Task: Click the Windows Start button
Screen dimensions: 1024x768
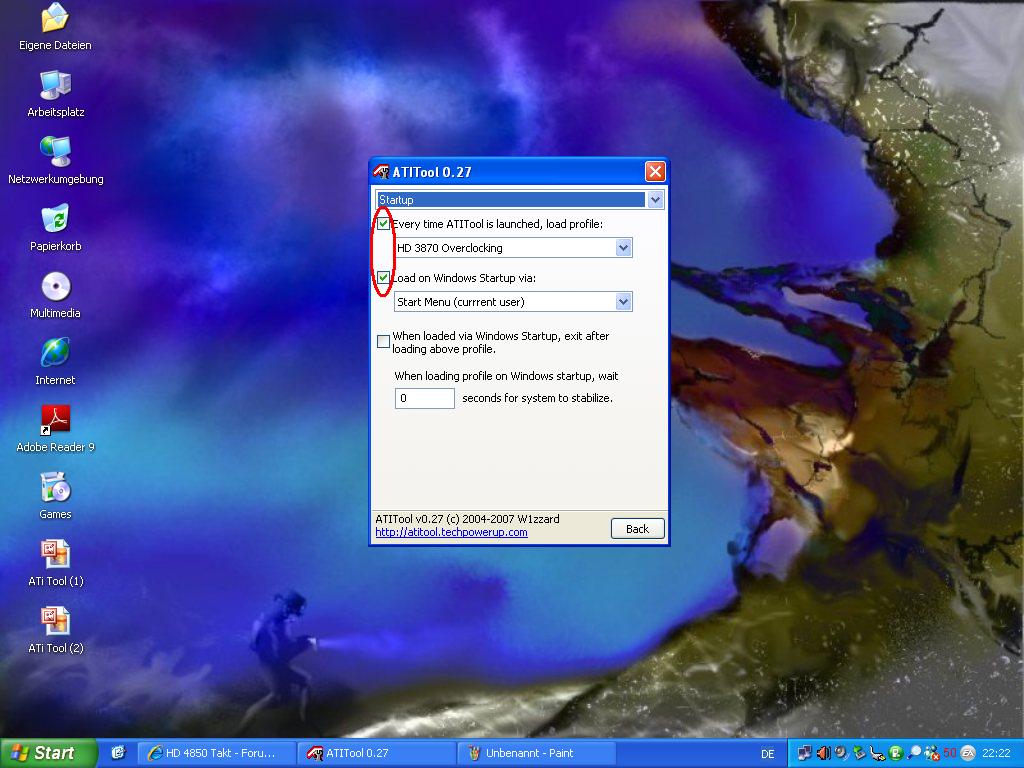Action: [48, 753]
